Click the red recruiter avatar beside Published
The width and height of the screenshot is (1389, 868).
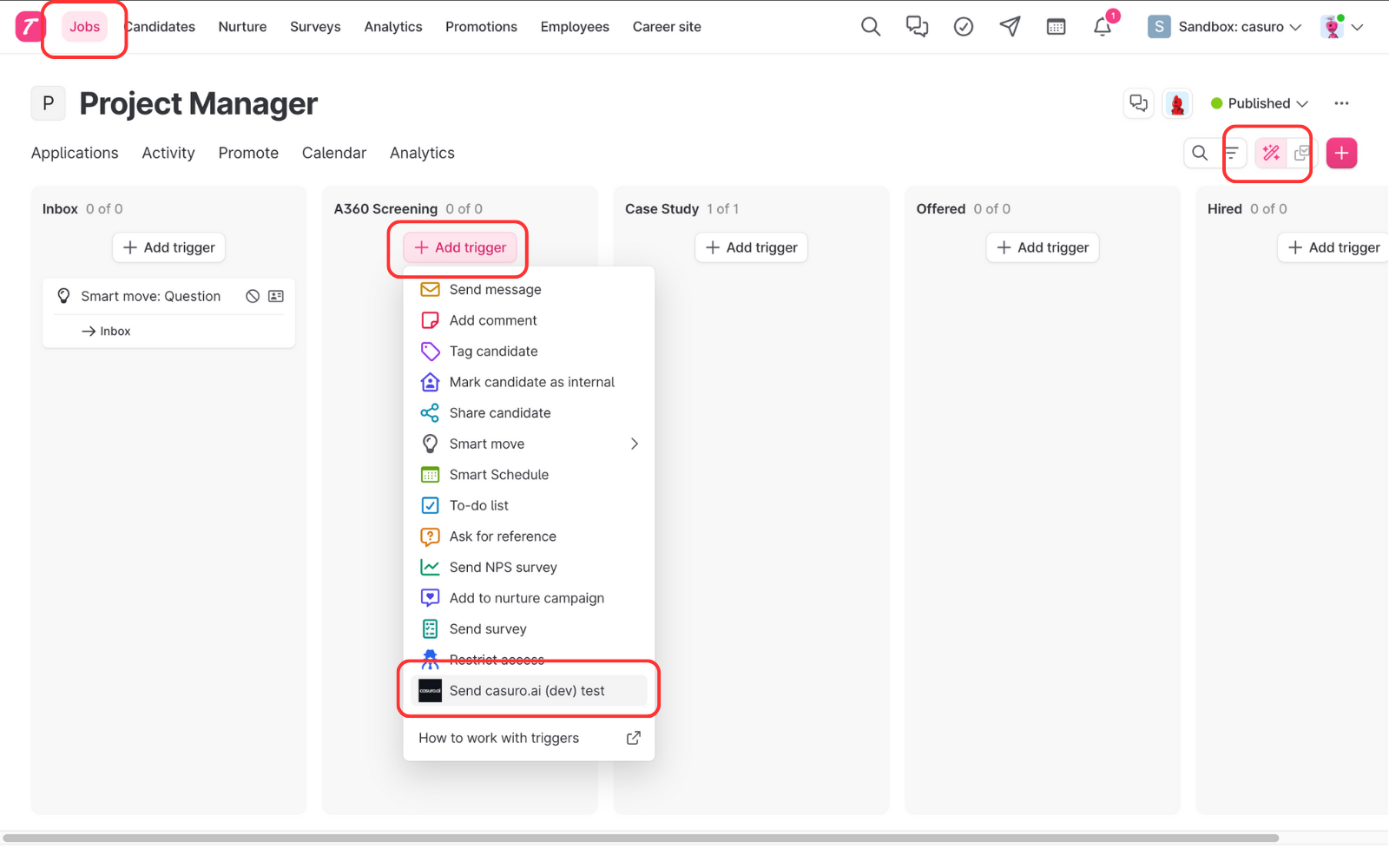click(x=1177, y=103)
